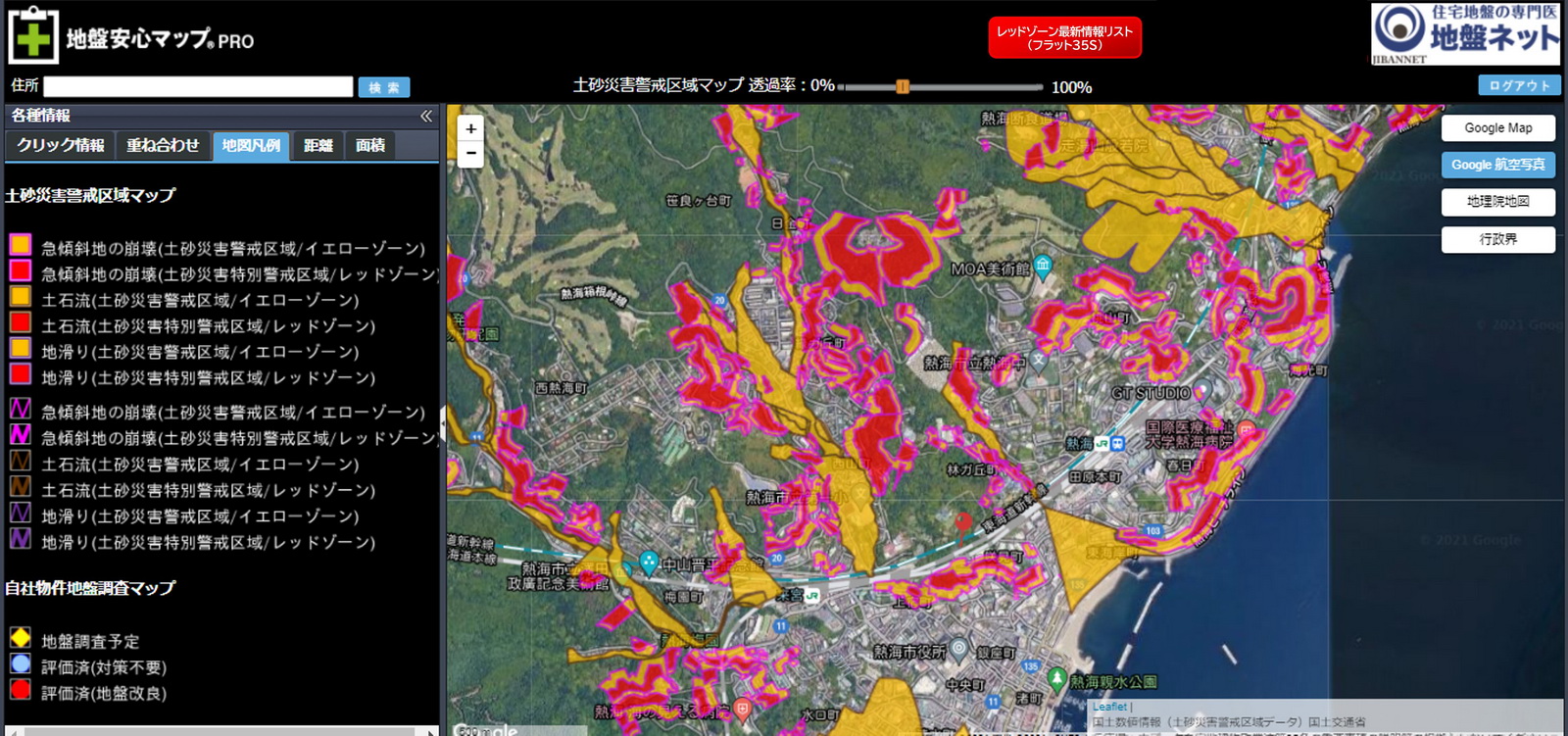The image size is (1568, 736).
Task: Select the 地理院地図 basemap layer
Action: tap(1497, 202)
